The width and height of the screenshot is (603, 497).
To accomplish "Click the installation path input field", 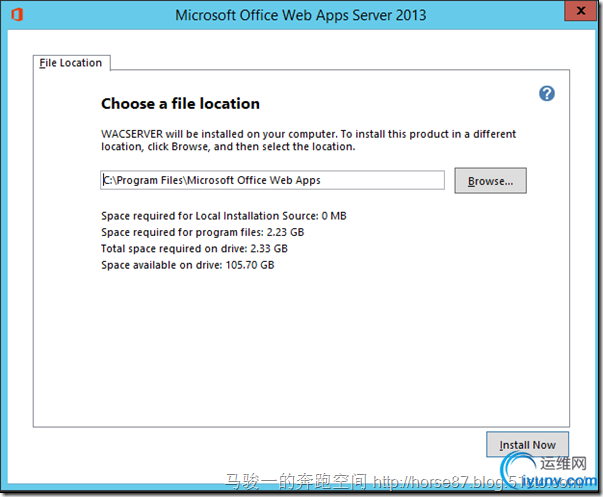I will (272, 180).
